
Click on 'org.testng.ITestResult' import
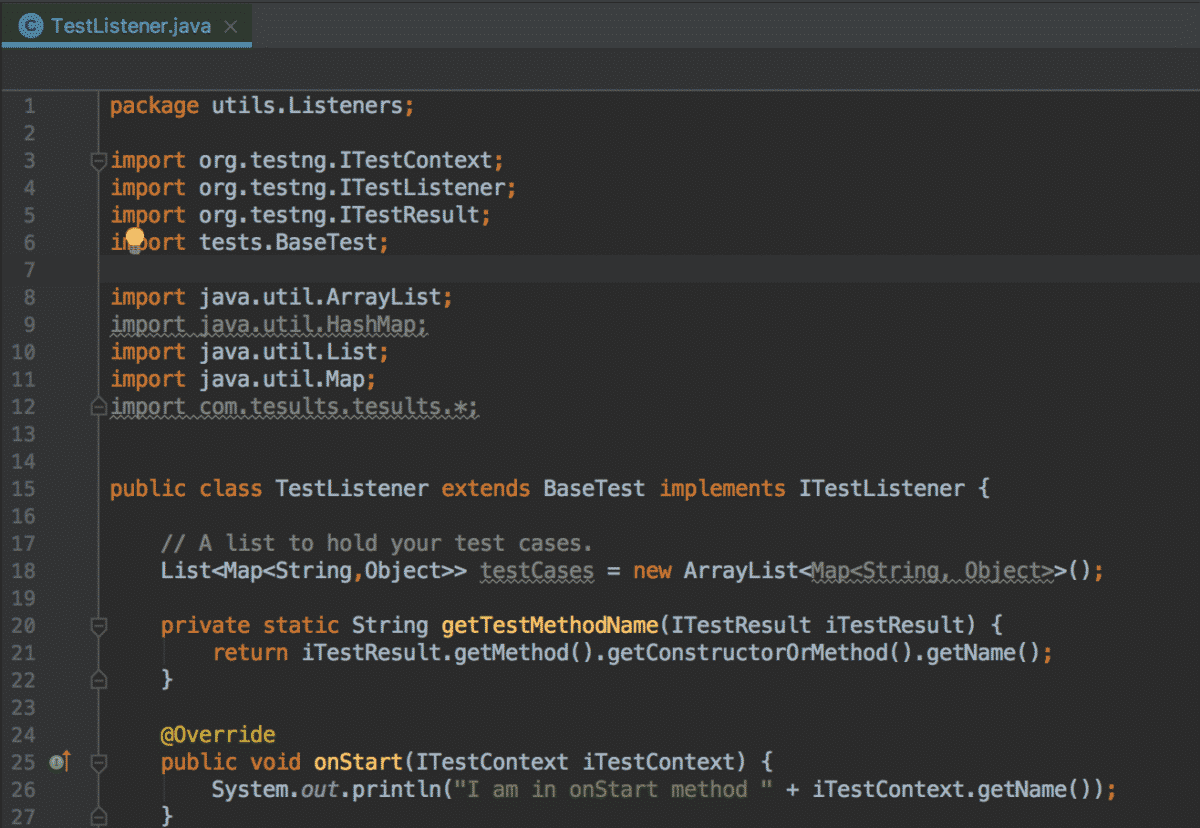tap(340, 215)
